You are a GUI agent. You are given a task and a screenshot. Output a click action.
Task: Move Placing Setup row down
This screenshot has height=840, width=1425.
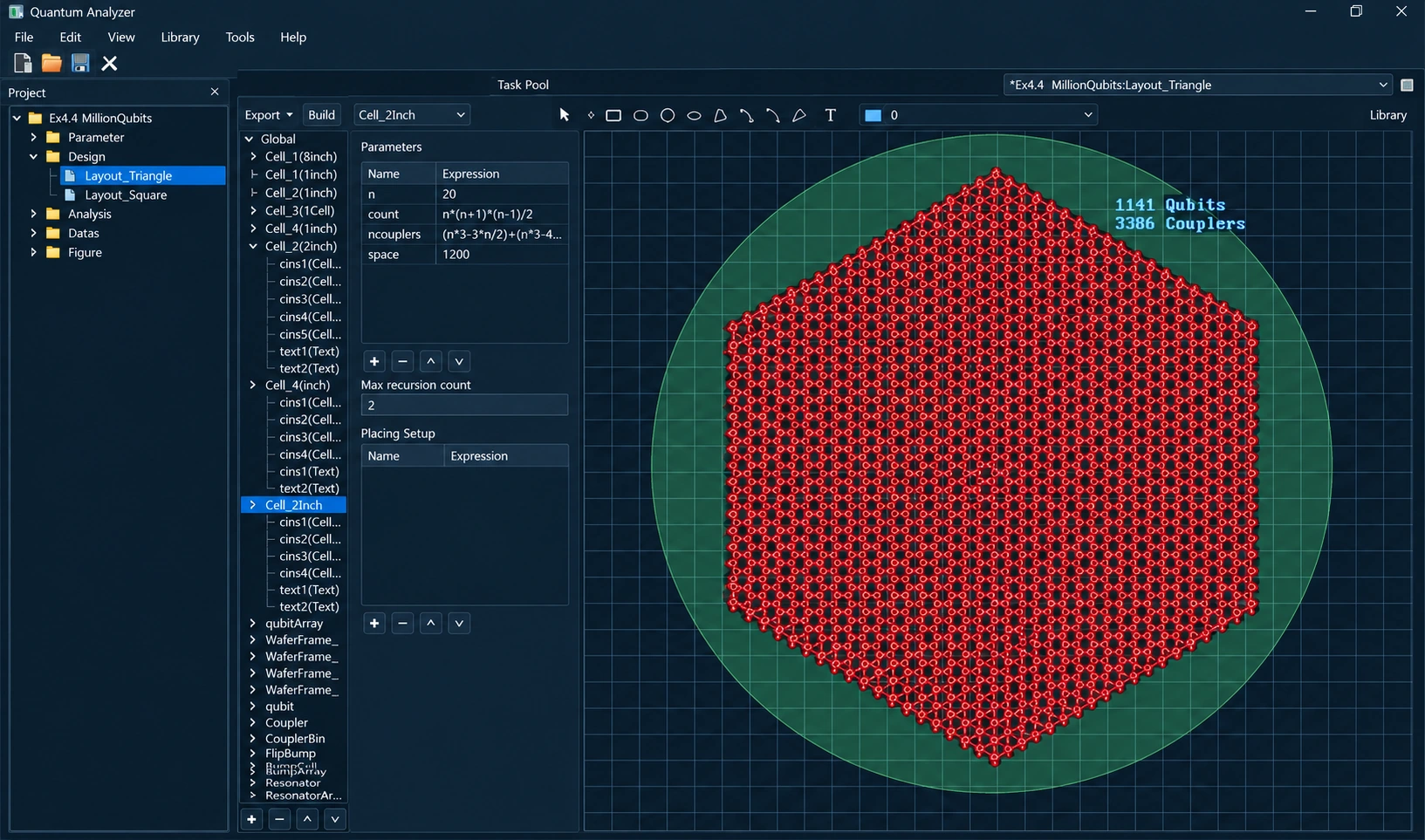pos(459,623)
